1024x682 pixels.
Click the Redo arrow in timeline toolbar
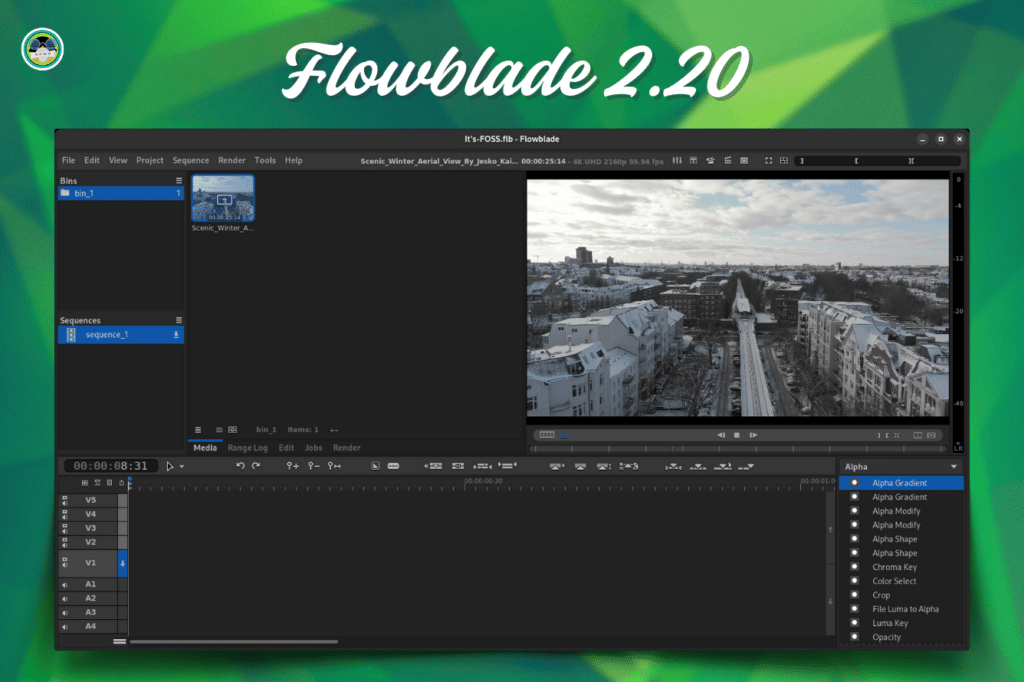click(256, 466)
